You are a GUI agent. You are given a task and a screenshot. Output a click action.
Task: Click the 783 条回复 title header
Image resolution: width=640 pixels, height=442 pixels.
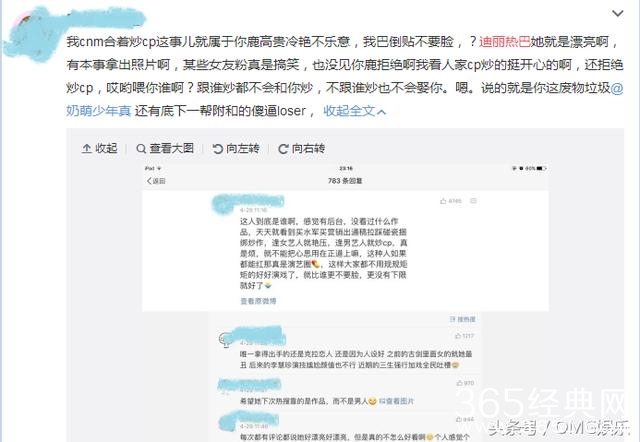coord(345,180)
